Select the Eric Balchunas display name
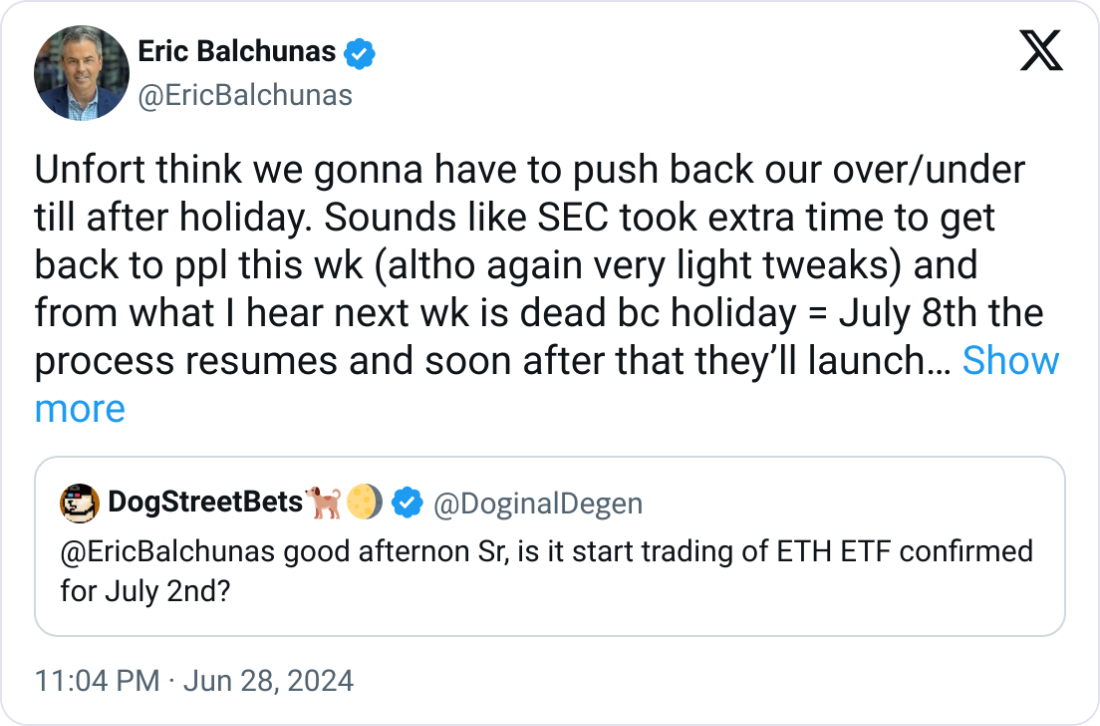Image resolution: width=1100 pixels, height=726 pixels. [x=236, y=52]
